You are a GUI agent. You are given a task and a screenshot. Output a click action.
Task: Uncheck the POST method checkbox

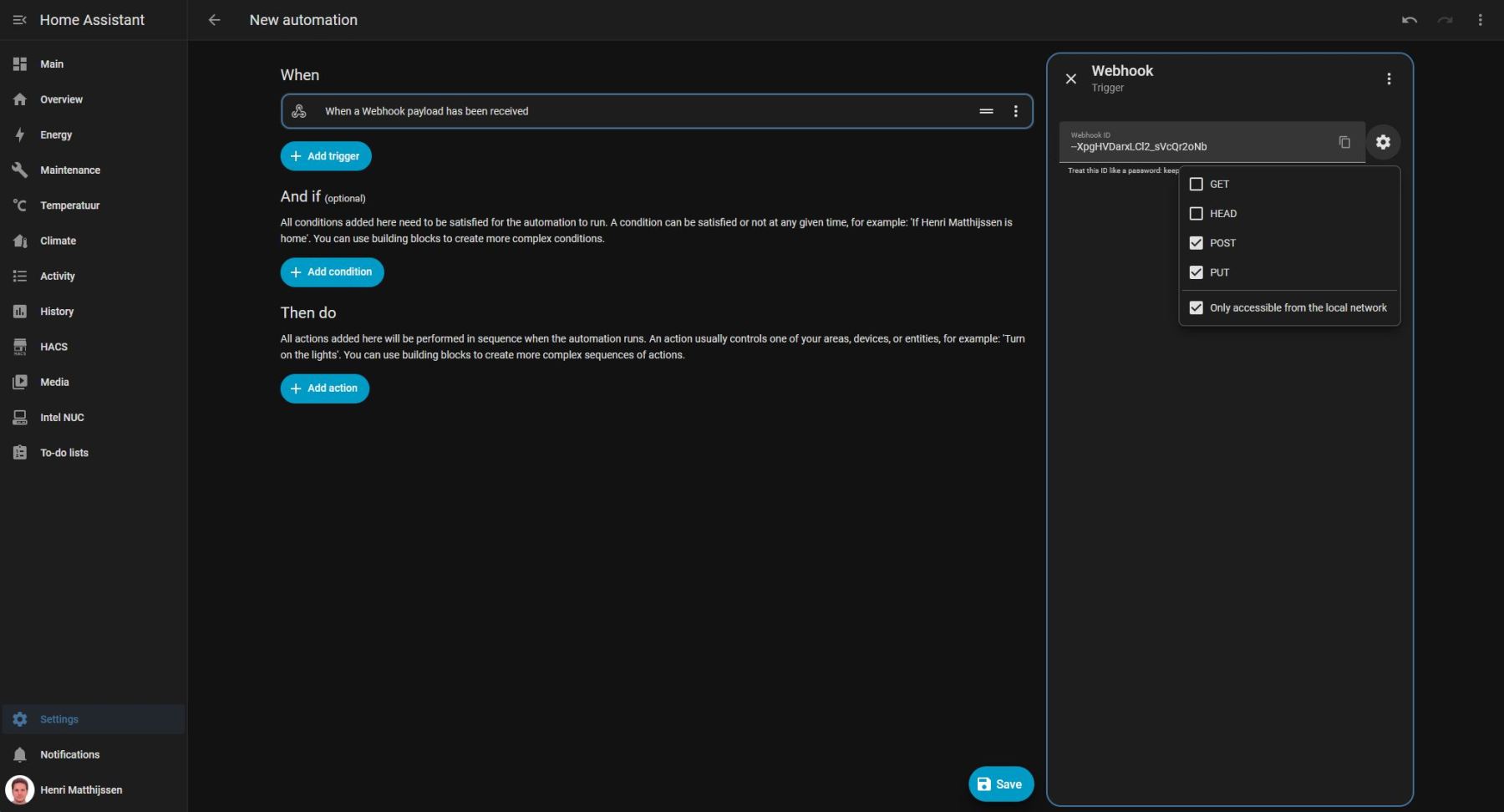[1197, 243]
